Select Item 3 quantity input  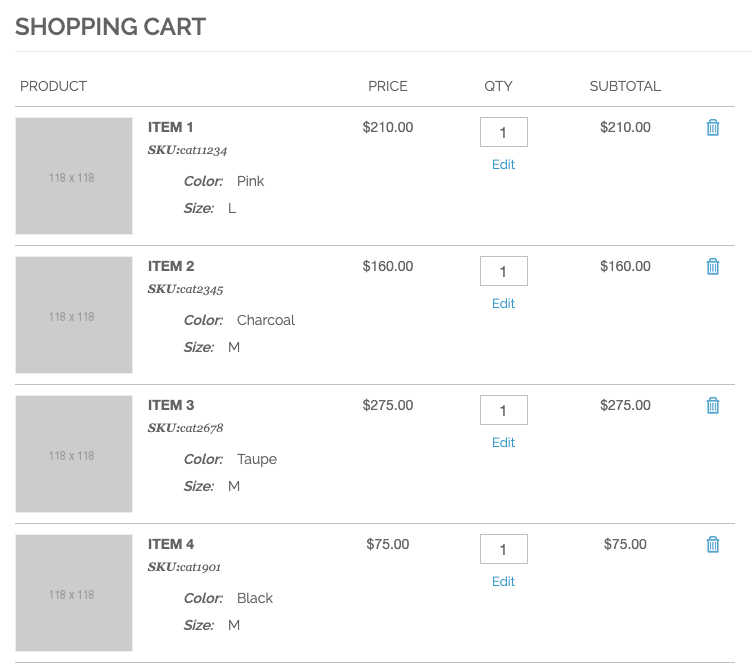click(503, 410)
